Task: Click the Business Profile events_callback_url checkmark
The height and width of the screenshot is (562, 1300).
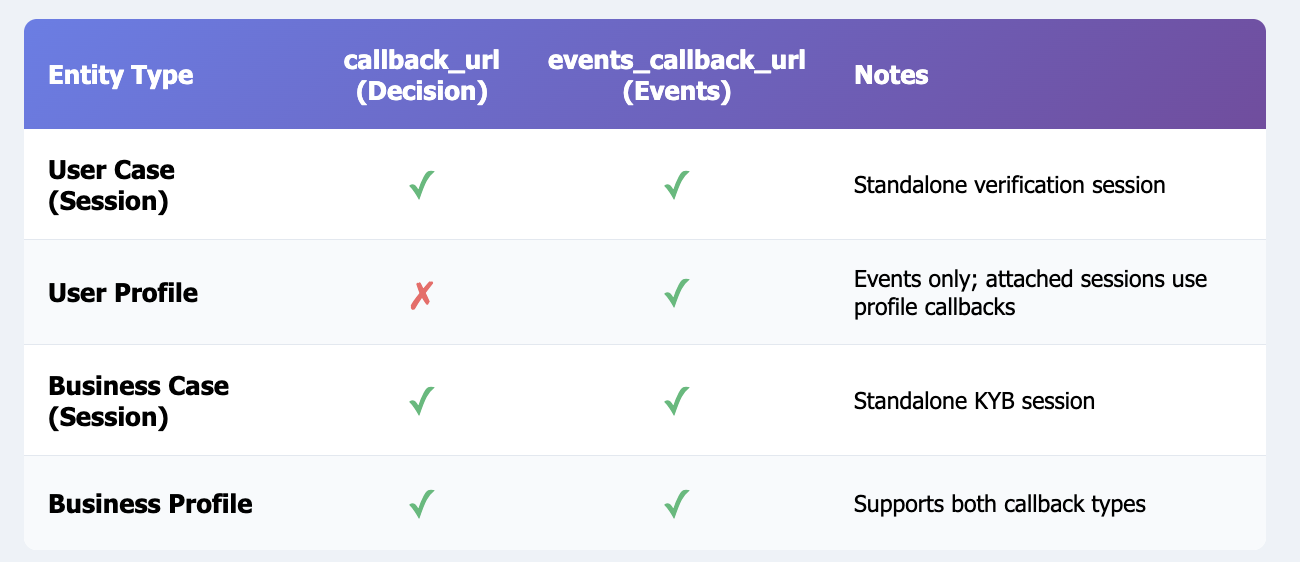Action: 677,504
